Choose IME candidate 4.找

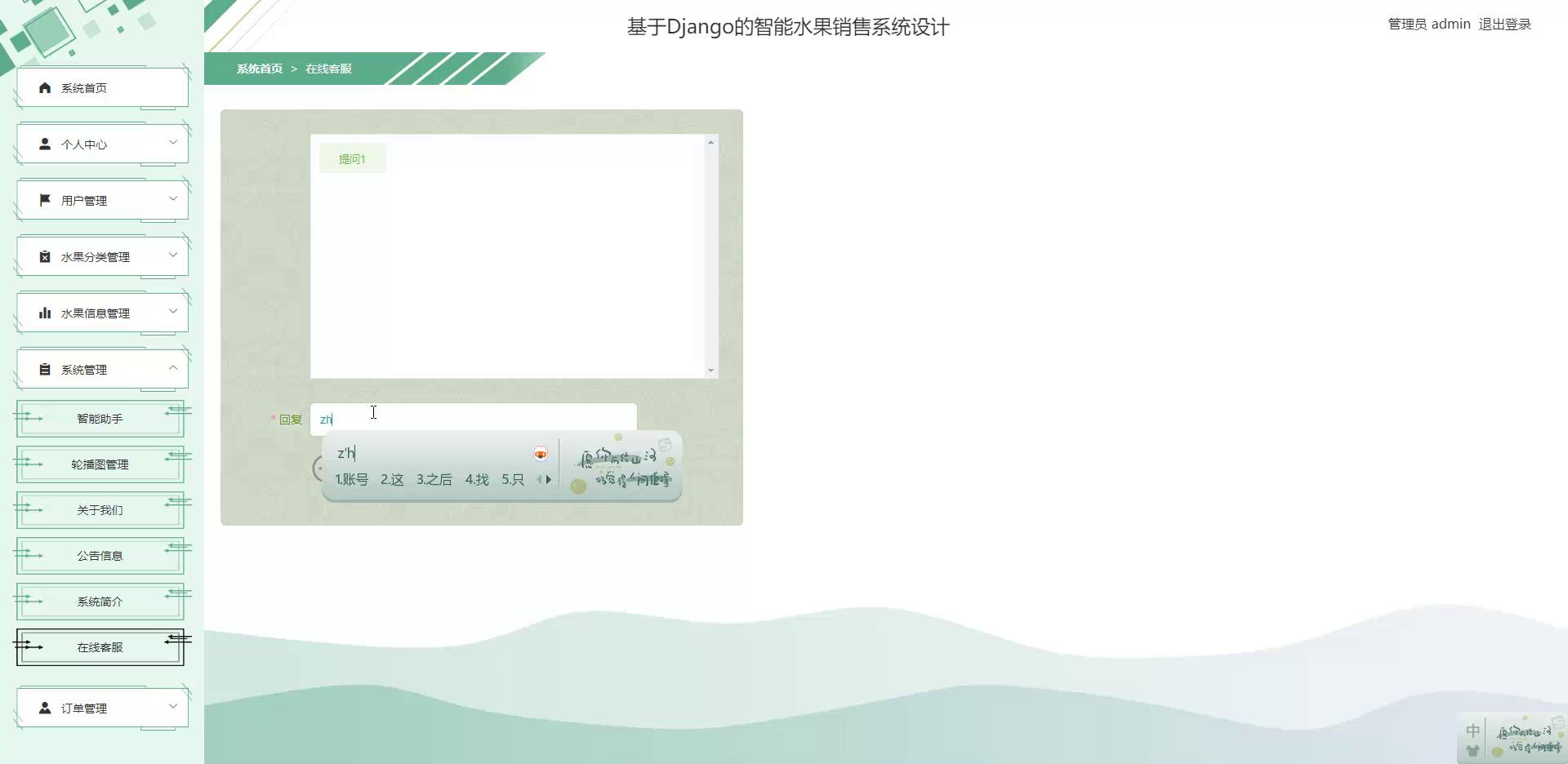click(x=477, y=479)
